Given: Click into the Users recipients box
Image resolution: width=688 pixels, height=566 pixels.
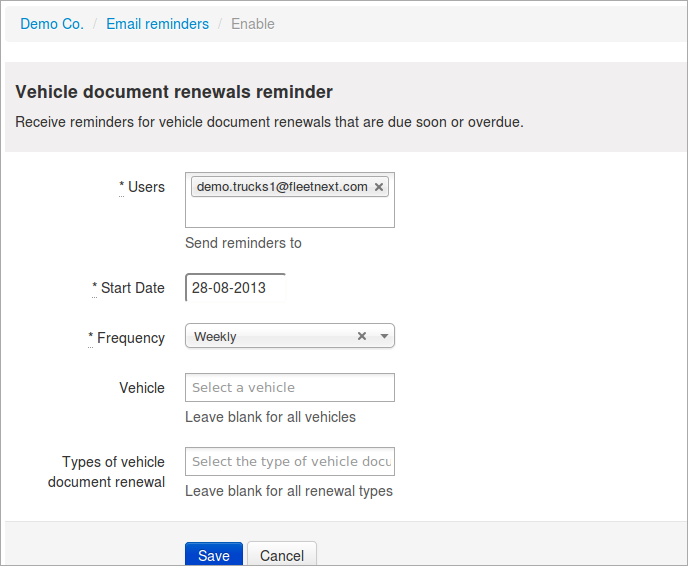Looking at the screenshot, I should coord(290,200).
